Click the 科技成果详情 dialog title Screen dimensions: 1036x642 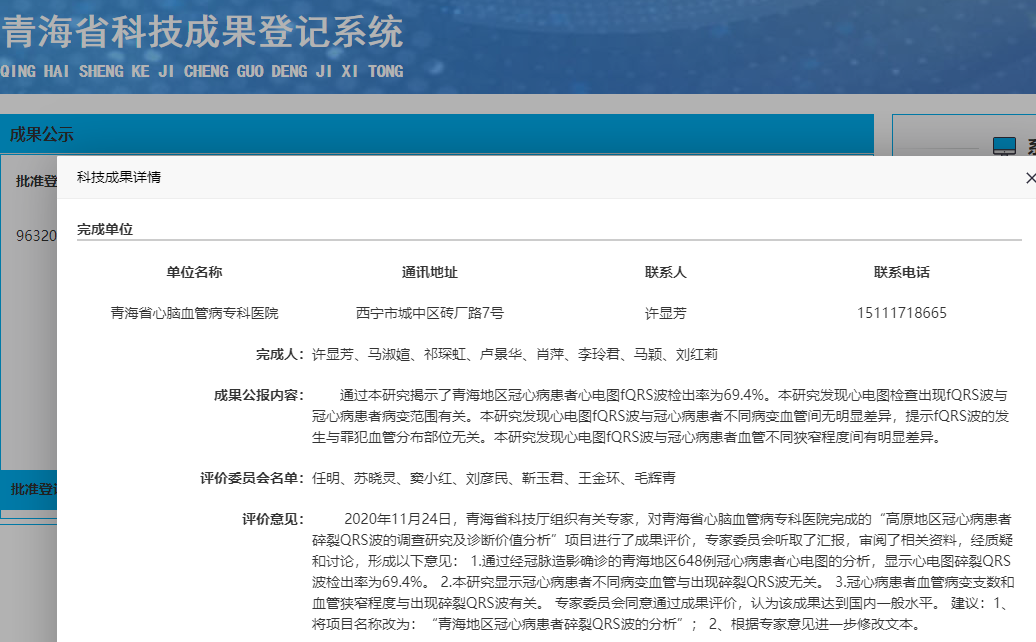(119, 177)
